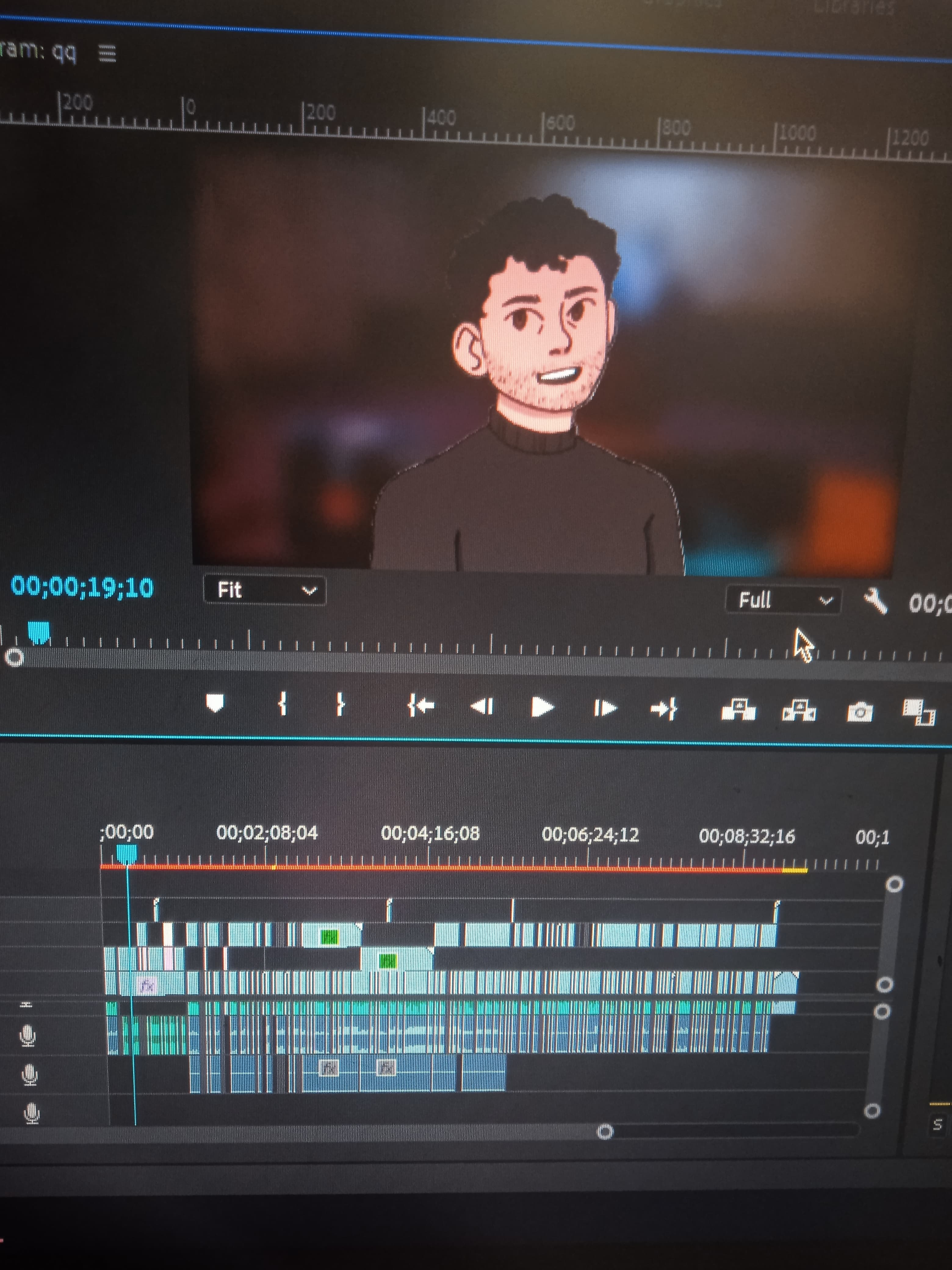Screen dimensions: 952x1270
Task: Open Program Monitor settings wrench
Action: click(x=876, y=602)
